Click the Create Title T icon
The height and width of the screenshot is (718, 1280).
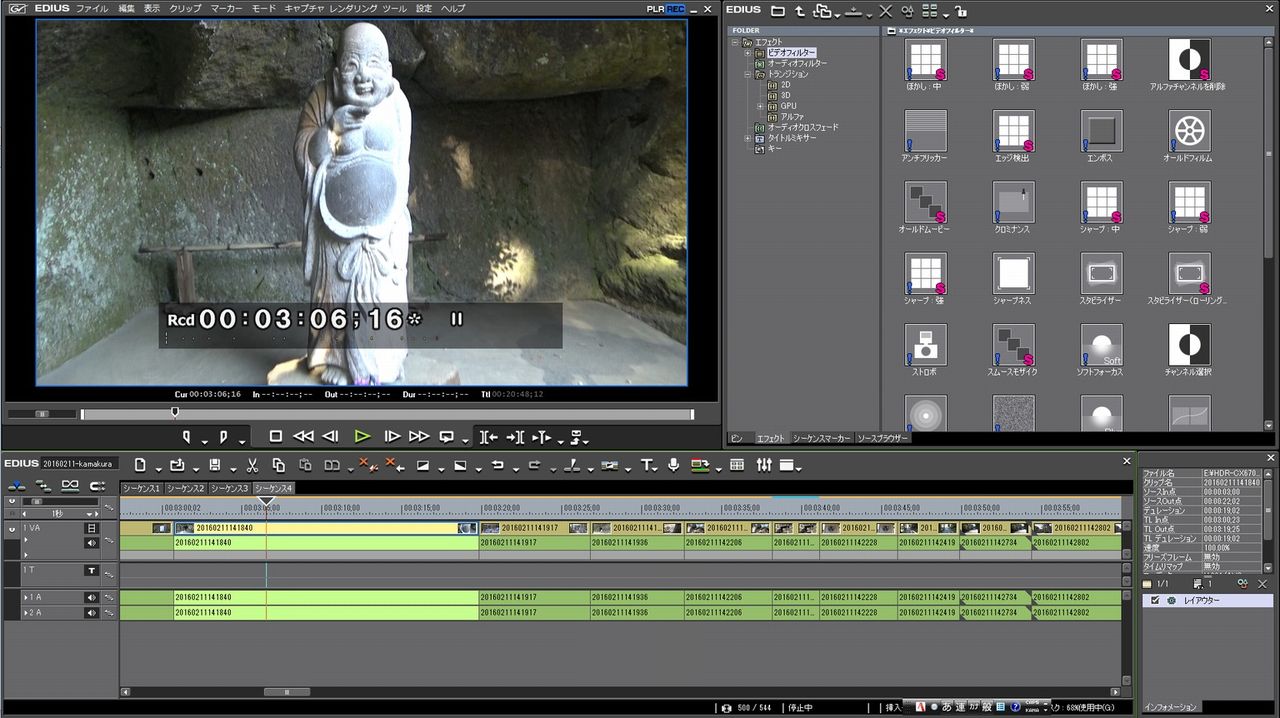pyautogui.click(x=647, y=465)
